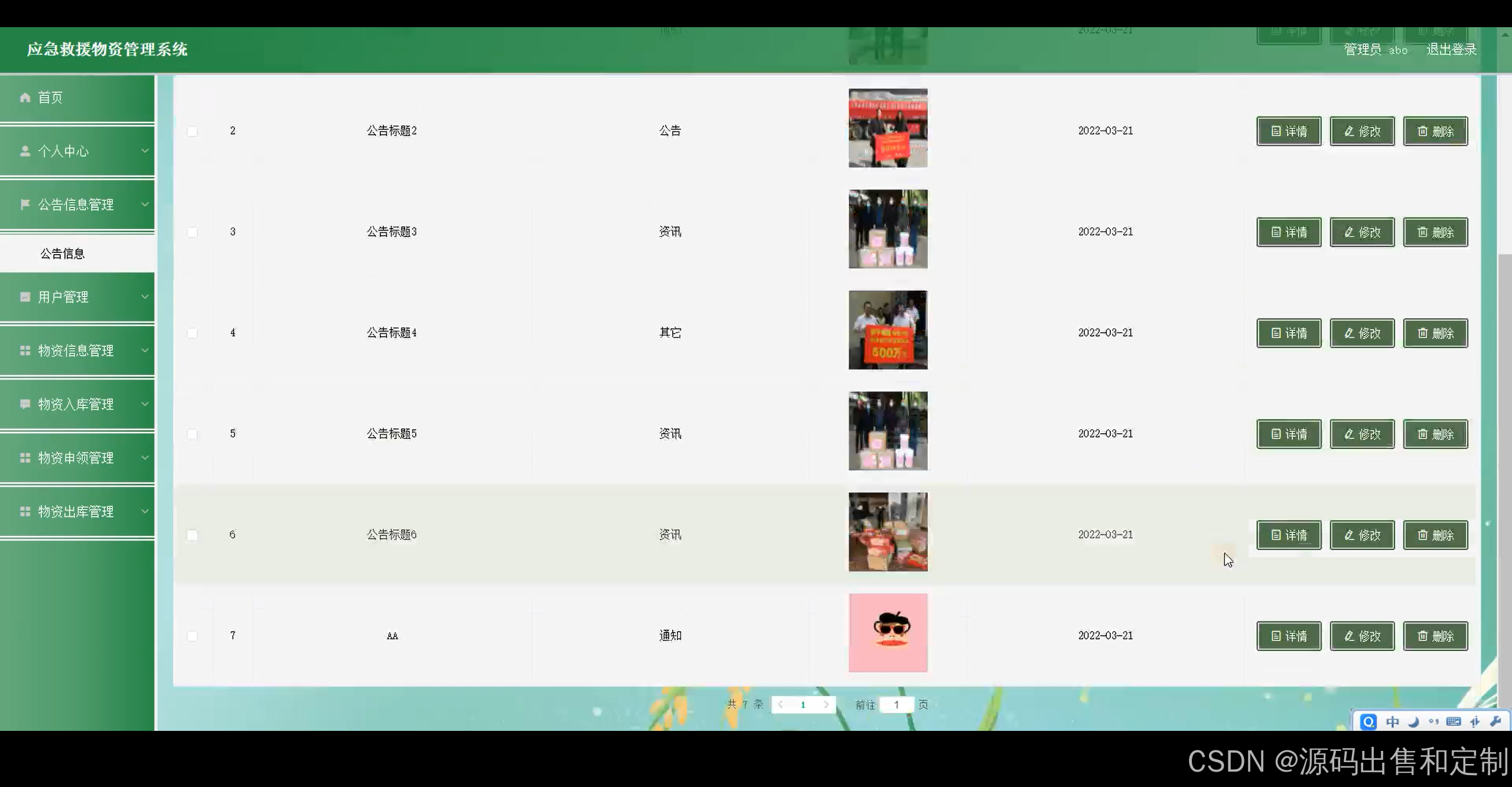Tick the checkbox for row 7 AA

click(x=193, y=636)
